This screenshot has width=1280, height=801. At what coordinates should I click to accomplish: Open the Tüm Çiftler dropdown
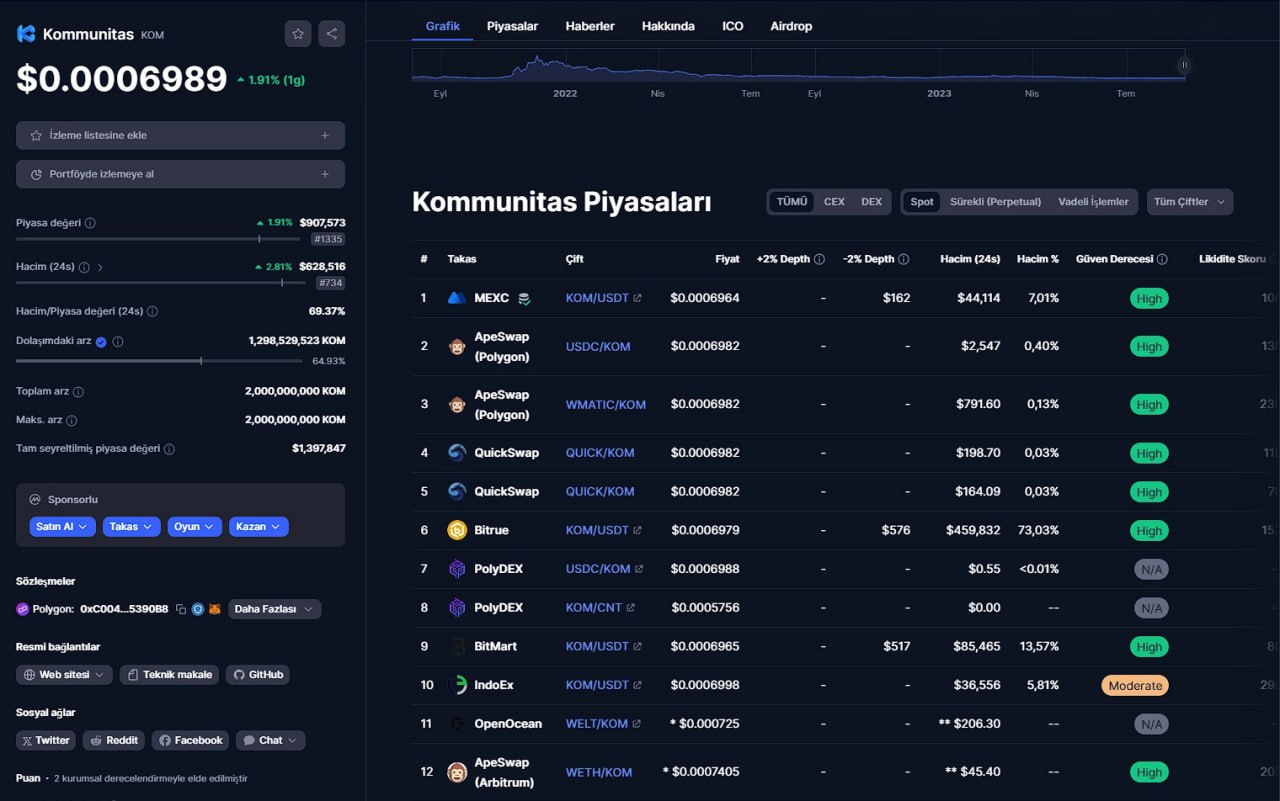pos(1190,202)
